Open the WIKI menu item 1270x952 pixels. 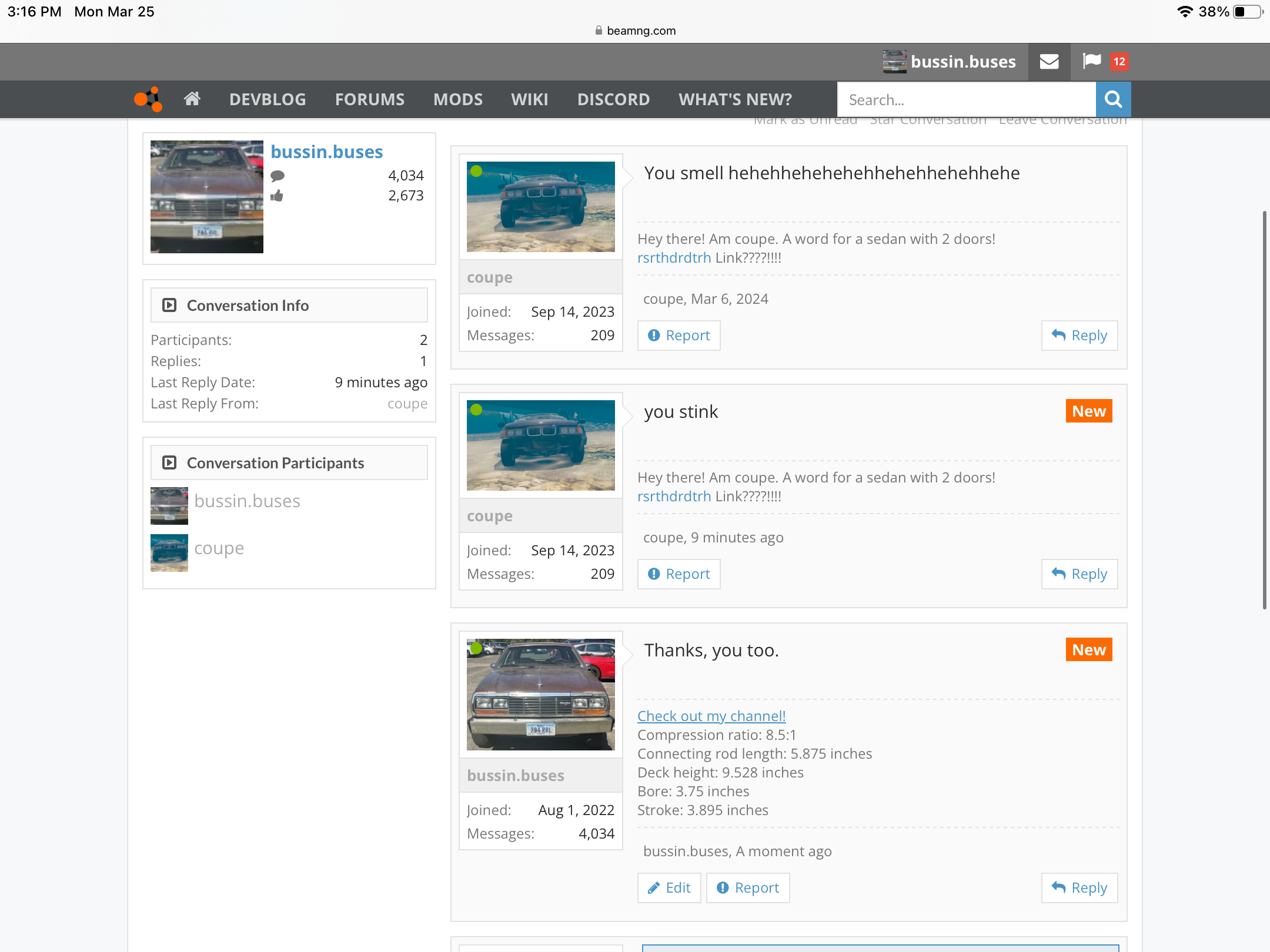pyautogui.click(x=530, y=99)
